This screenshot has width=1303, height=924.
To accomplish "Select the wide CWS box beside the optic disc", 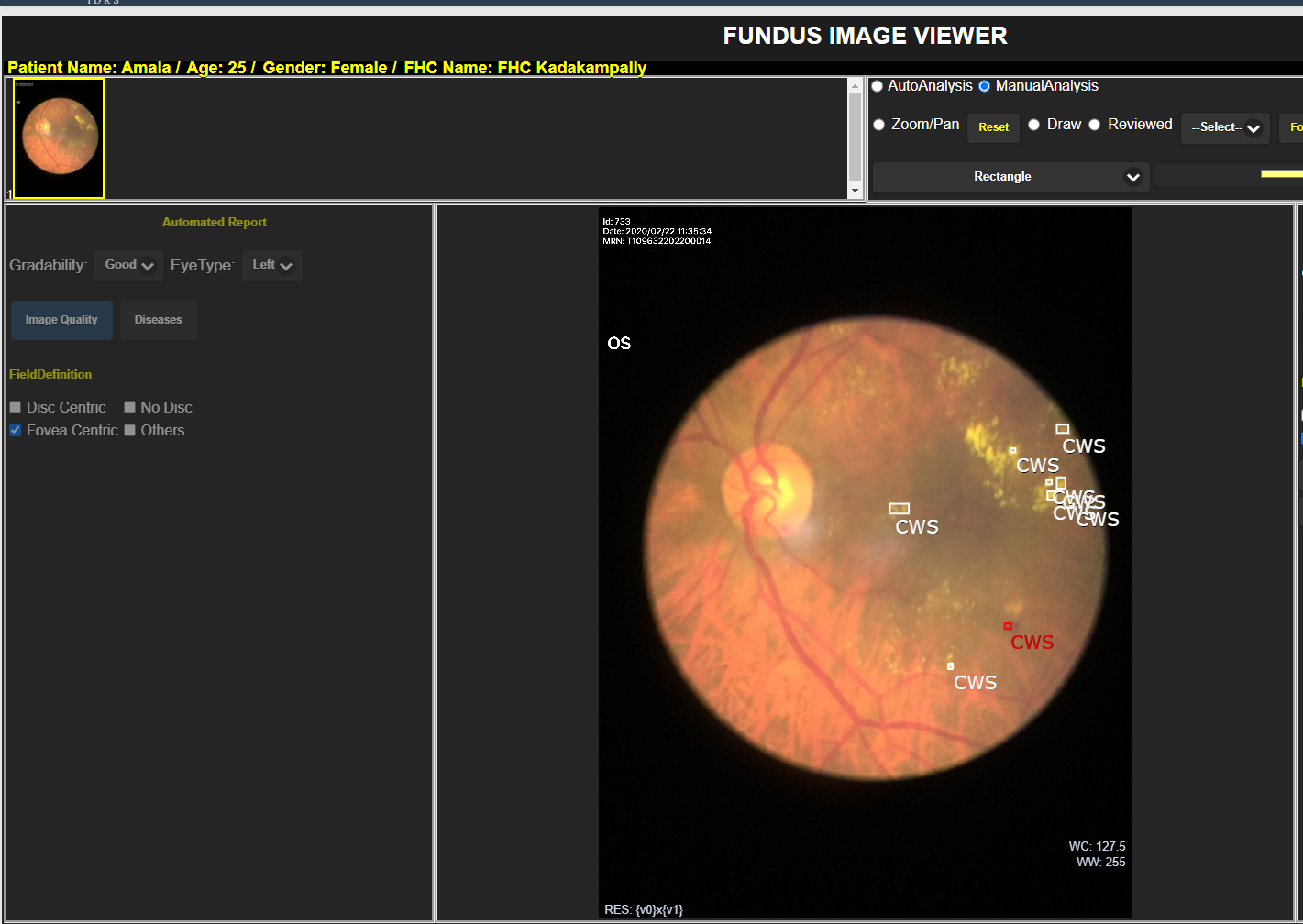I will coord(900,509).
